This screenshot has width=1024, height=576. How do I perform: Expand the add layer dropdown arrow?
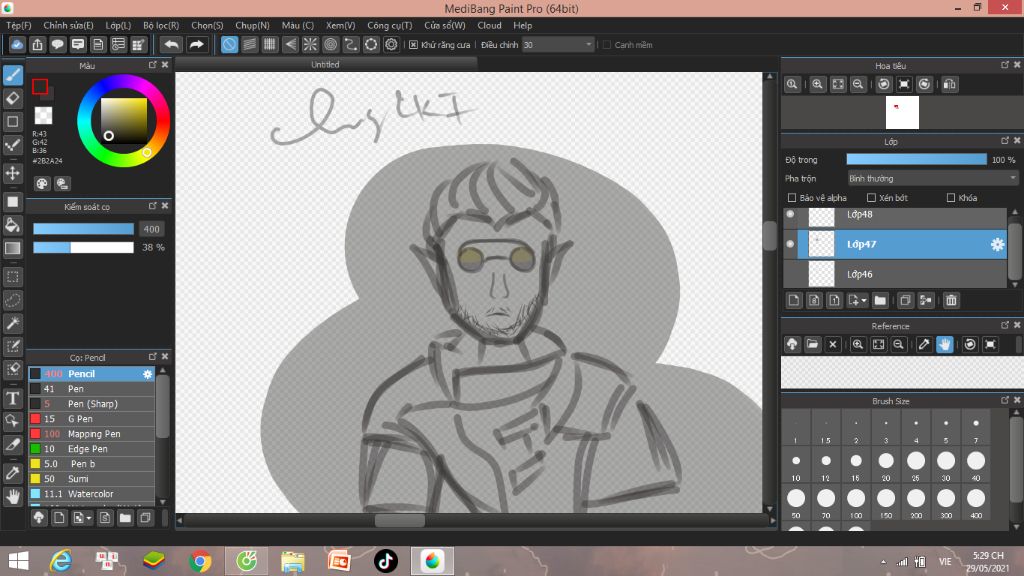tap(864, 301)
